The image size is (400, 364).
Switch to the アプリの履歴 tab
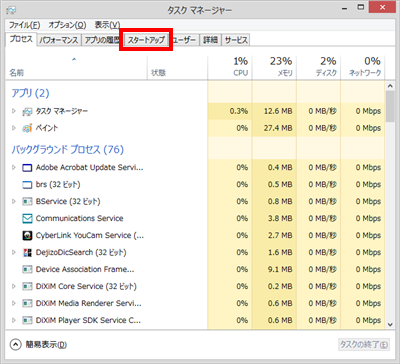click(x=102, y=40)
